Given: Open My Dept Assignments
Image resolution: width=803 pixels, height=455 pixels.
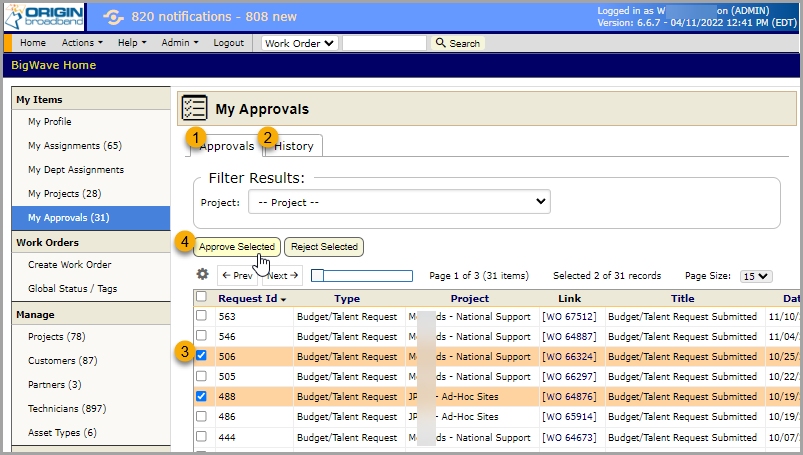Looking at the screenshot, I should click(x=76, y=170).
